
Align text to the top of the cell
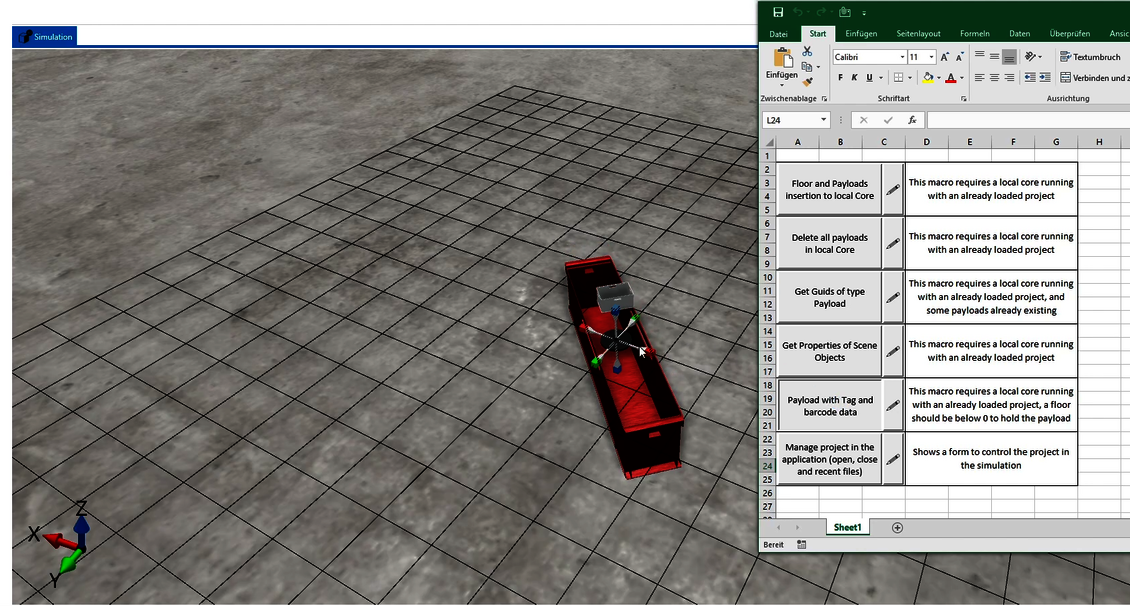tap(979, 55)
